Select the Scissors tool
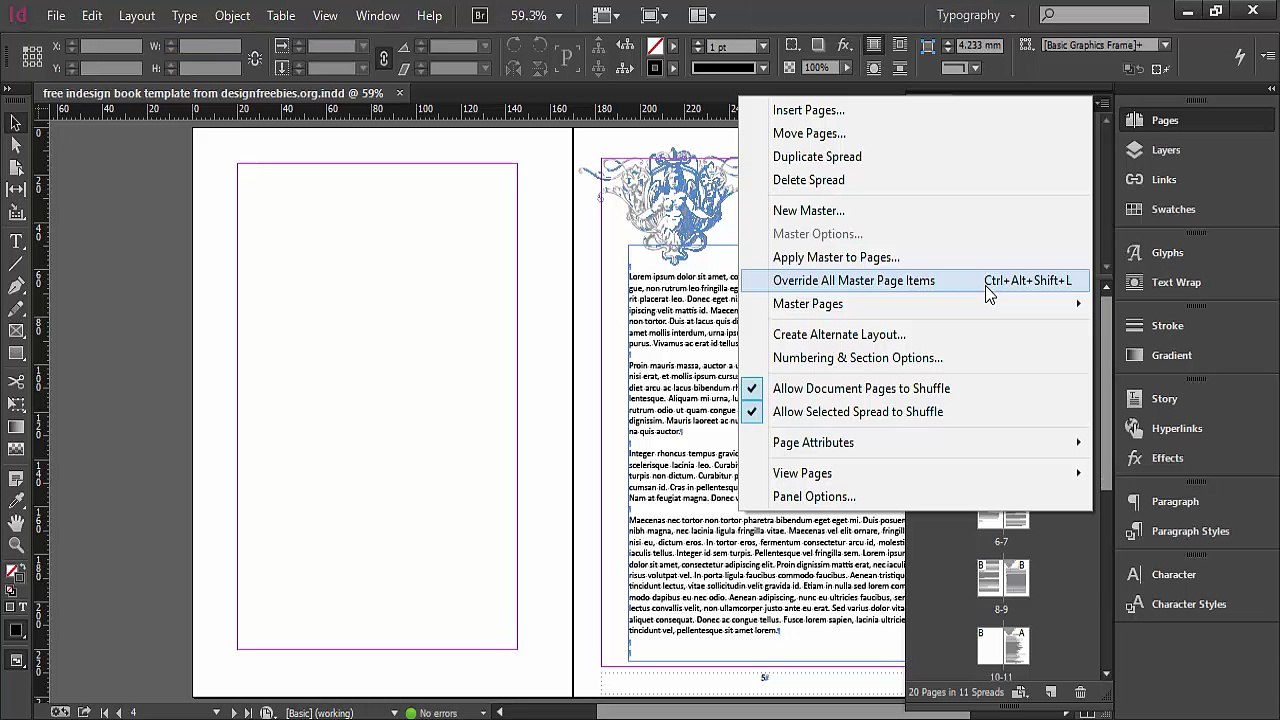 coord(16,382)
